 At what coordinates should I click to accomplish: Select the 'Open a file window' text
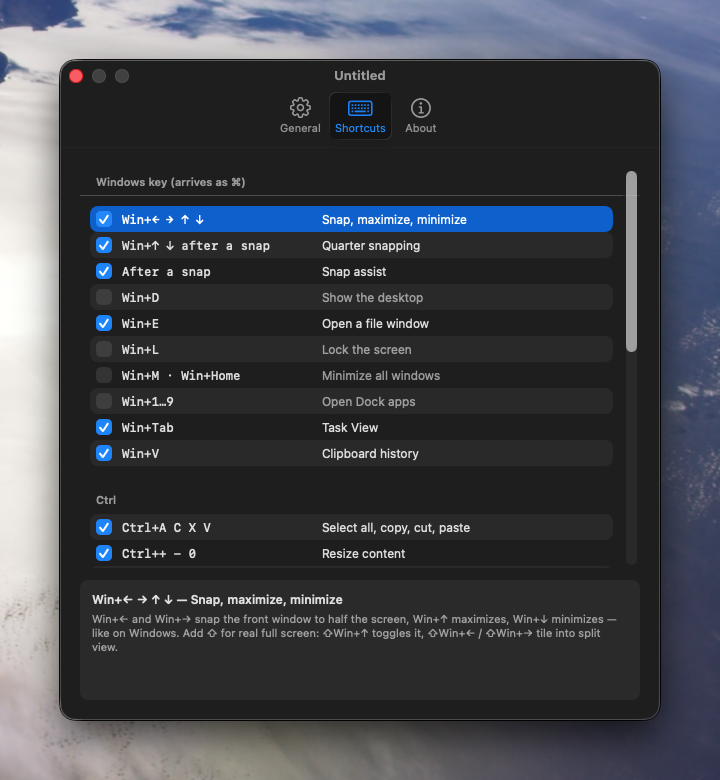375,324
